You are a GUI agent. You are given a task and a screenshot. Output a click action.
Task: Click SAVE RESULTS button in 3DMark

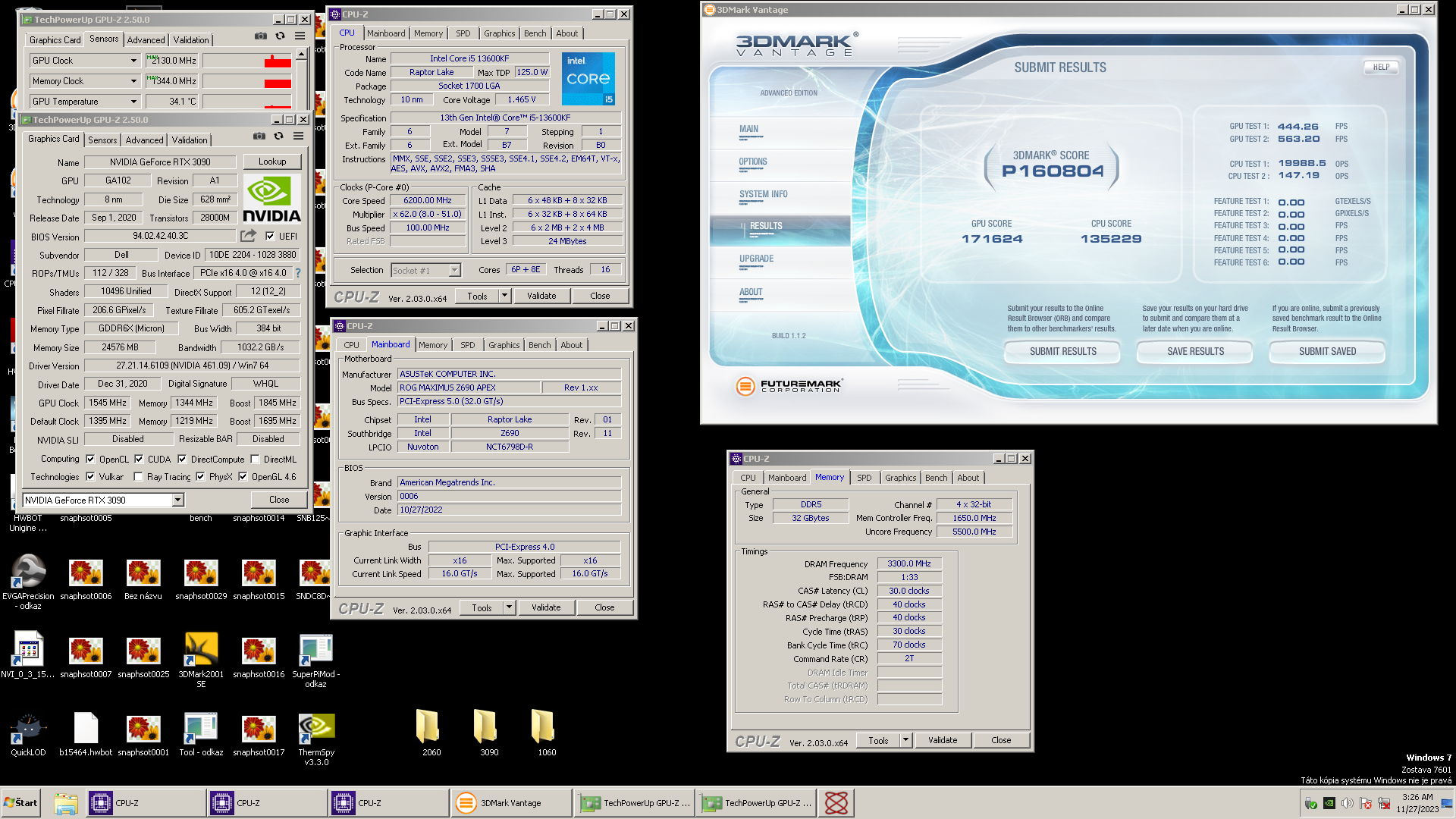[x=1195, y=351]
